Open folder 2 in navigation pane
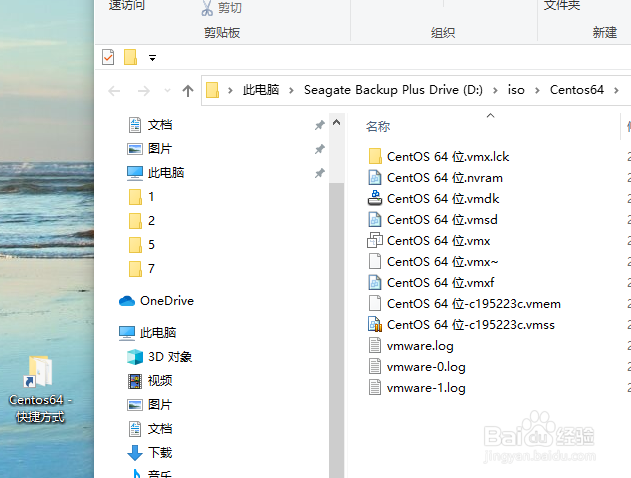Image resolution: width=631 pixels, height=478 pixels. [x=142, y=221]
